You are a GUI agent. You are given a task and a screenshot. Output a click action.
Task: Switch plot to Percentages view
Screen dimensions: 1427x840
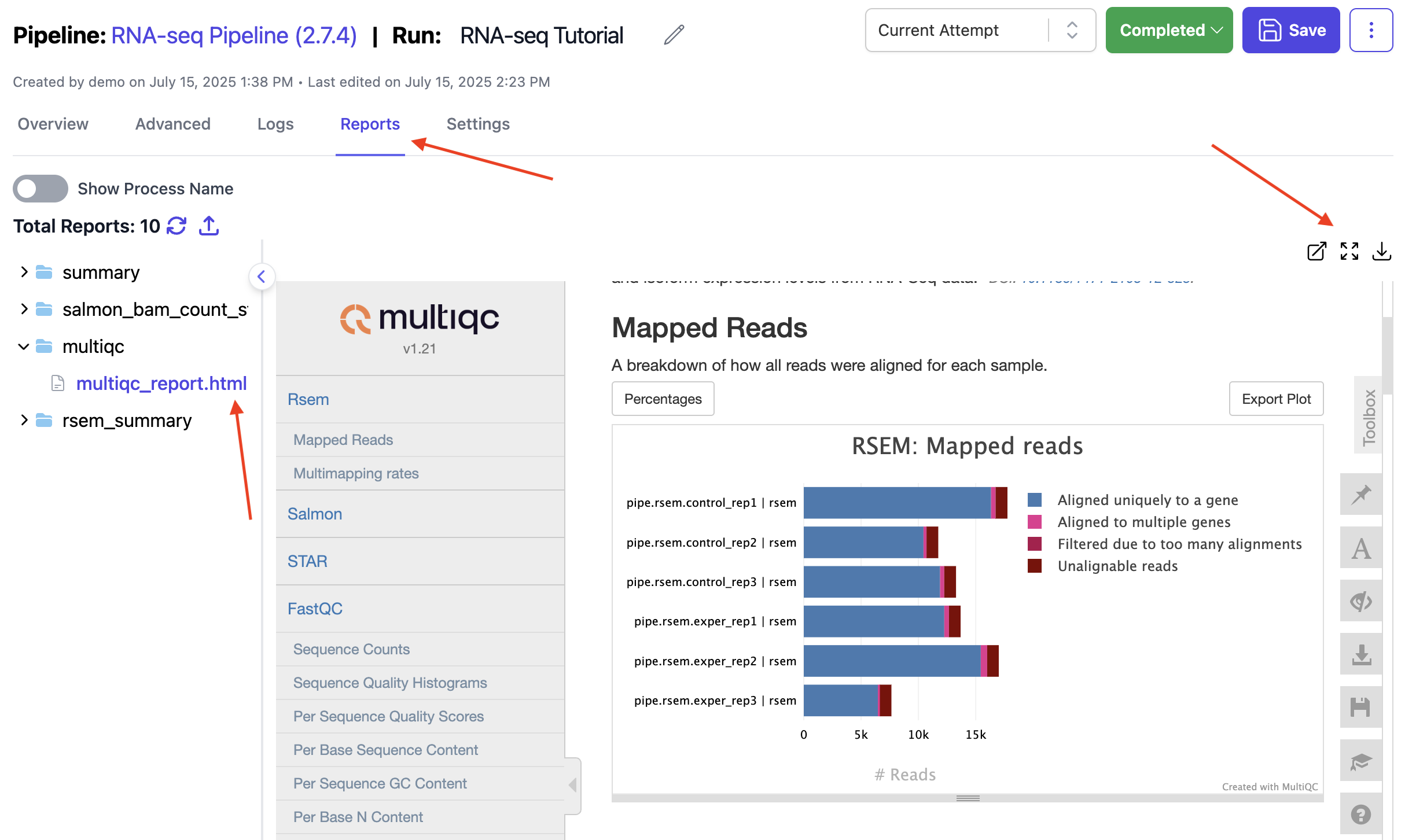tap(662, 399)
